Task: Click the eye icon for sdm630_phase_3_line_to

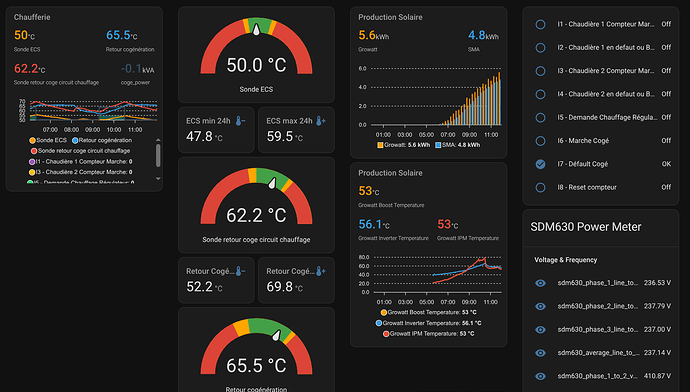Action: pyautogui.click(x=540, y=330)
